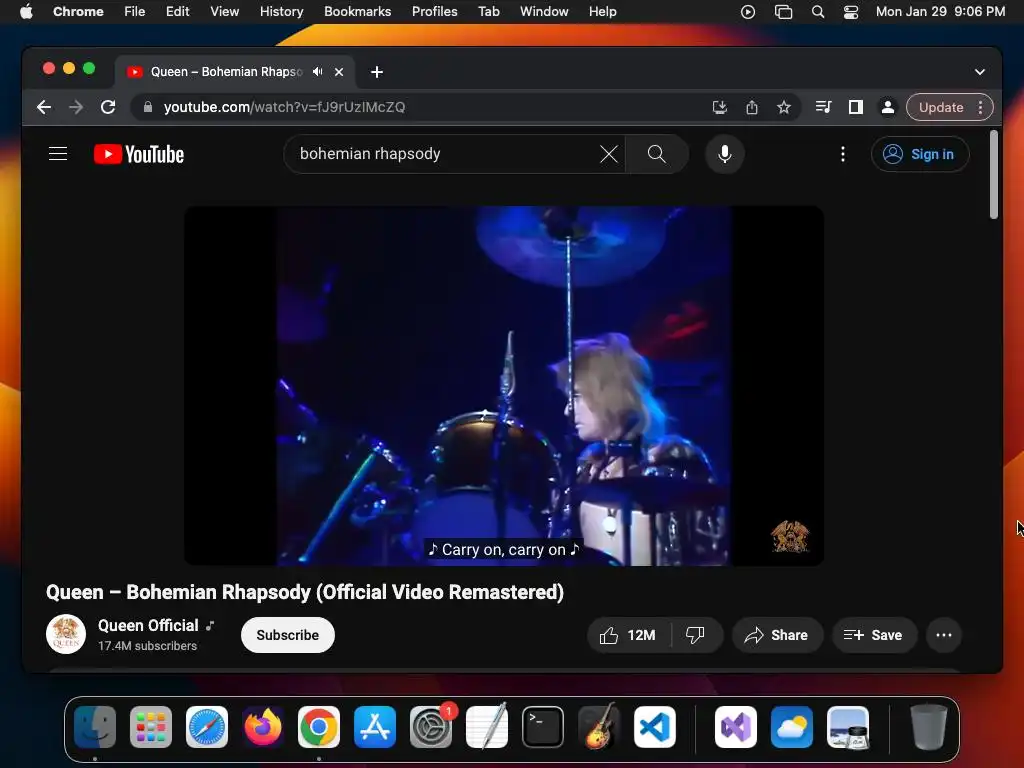Select the Queen Bohemian Rhapsody tab
The height and width of the screenshot is (768, 1024).
pos(225,72)
